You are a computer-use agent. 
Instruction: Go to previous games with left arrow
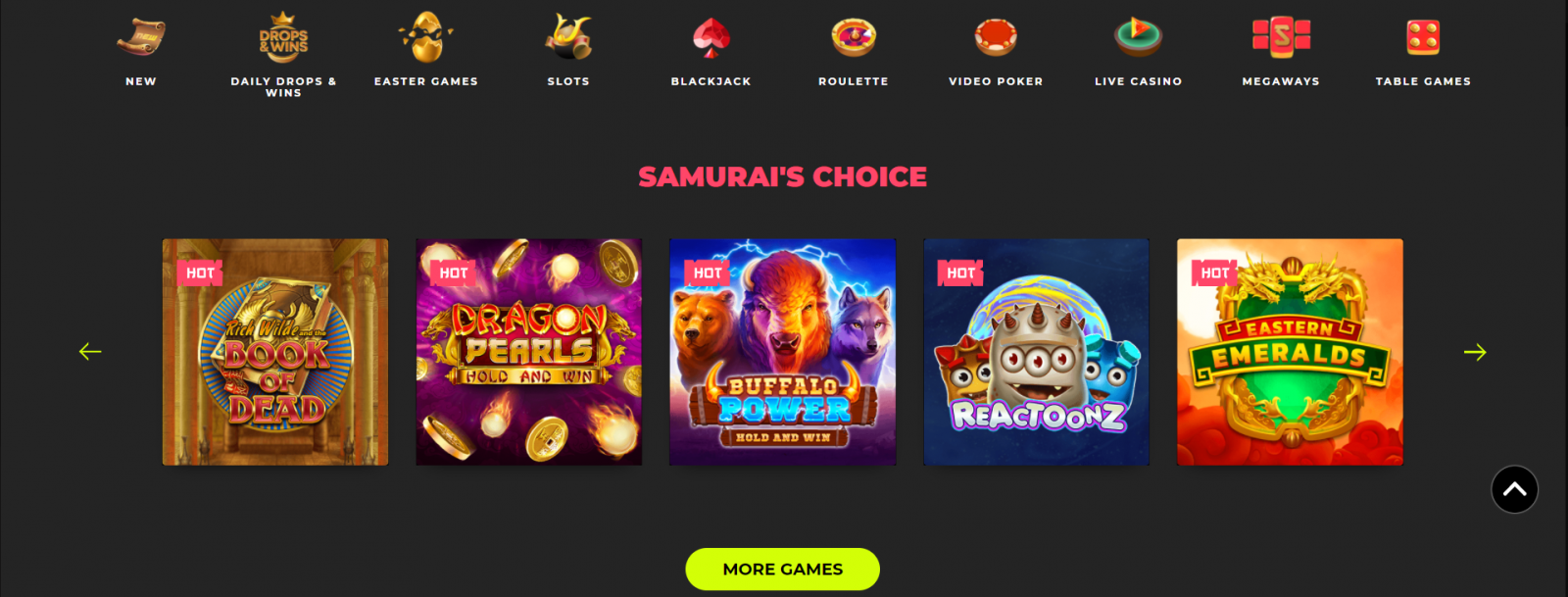[x=90, y=352]
